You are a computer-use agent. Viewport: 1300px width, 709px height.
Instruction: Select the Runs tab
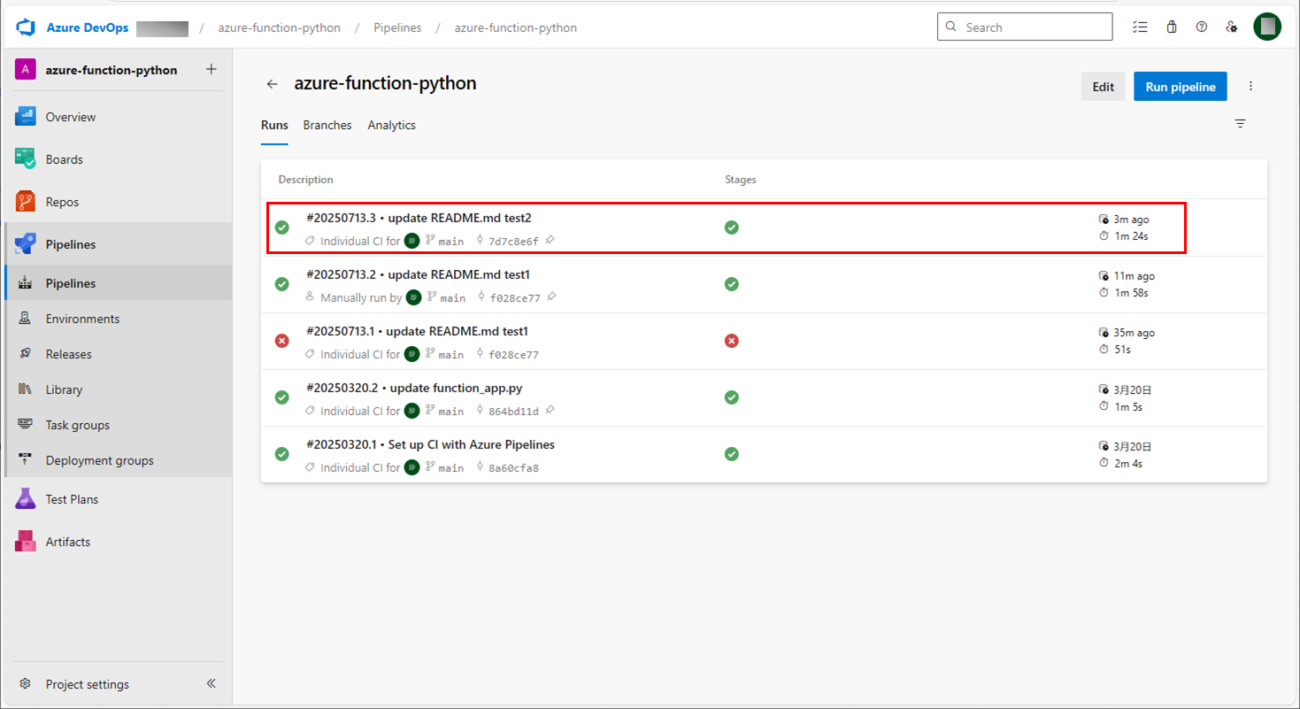[274, 125]
